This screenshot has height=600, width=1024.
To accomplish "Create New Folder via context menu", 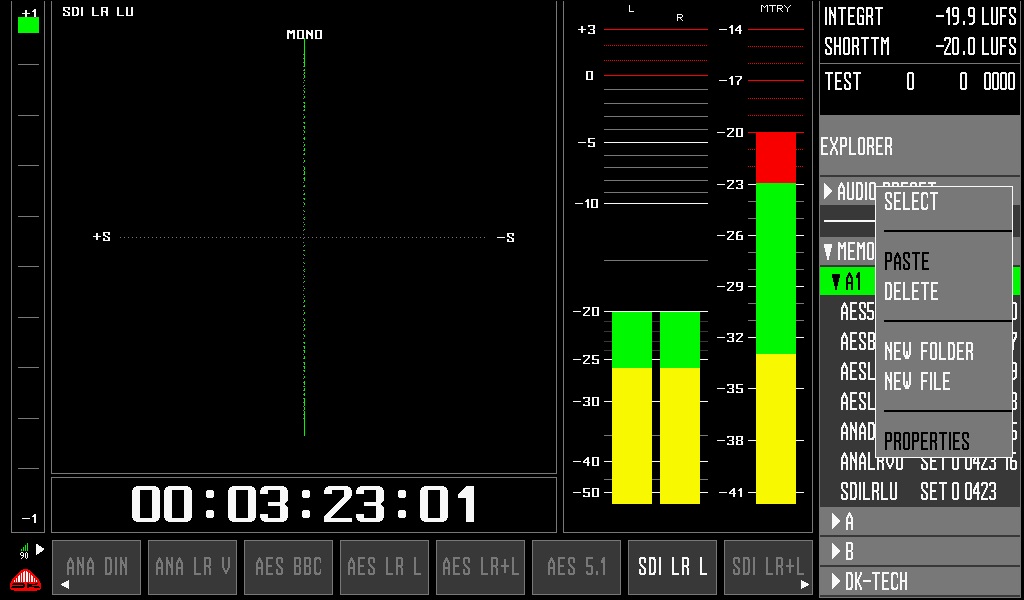I will [x=929, y=352].
